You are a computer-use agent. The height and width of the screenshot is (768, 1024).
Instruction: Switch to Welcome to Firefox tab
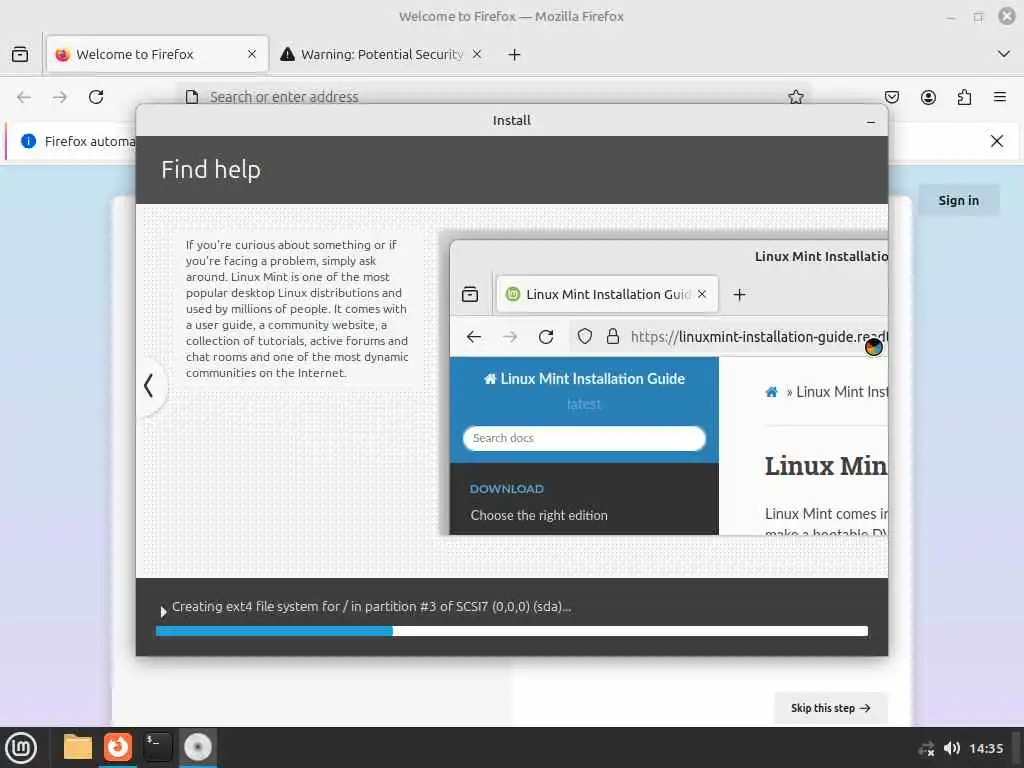coord(157,54)
